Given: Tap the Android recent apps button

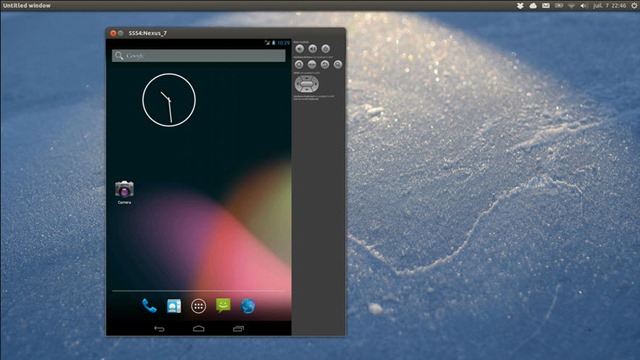Looking at the screenshot, I should (x=238, y=329).
